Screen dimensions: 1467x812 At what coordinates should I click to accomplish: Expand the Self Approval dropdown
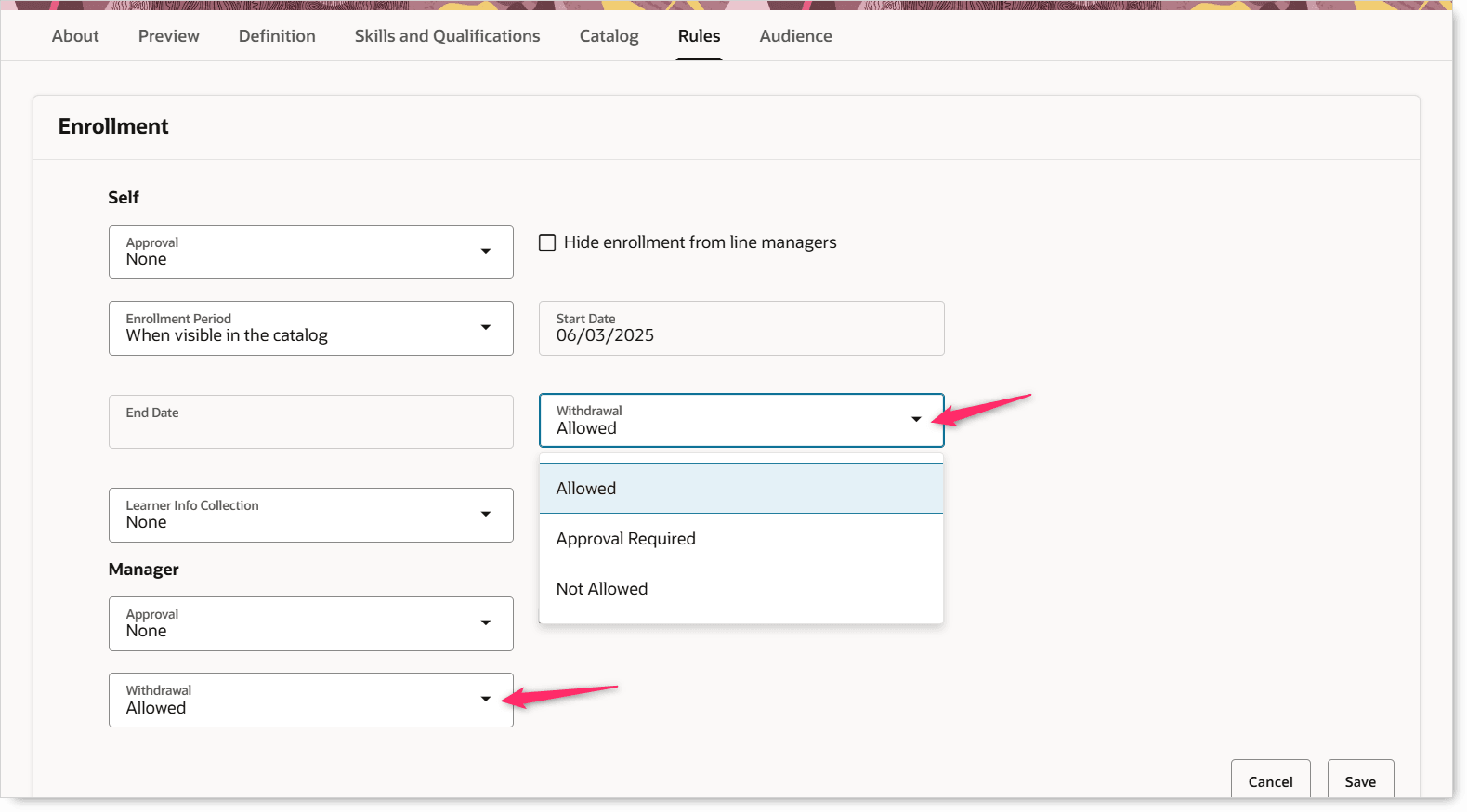tap(311, 252)
